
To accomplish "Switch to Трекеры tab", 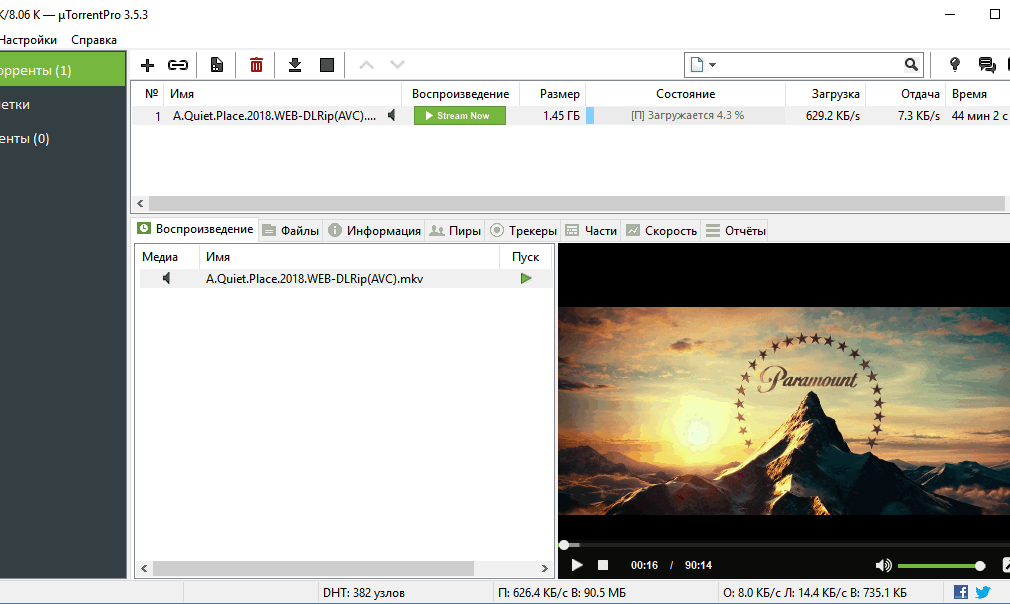I will pyautogui.click(x=523, y=231).
